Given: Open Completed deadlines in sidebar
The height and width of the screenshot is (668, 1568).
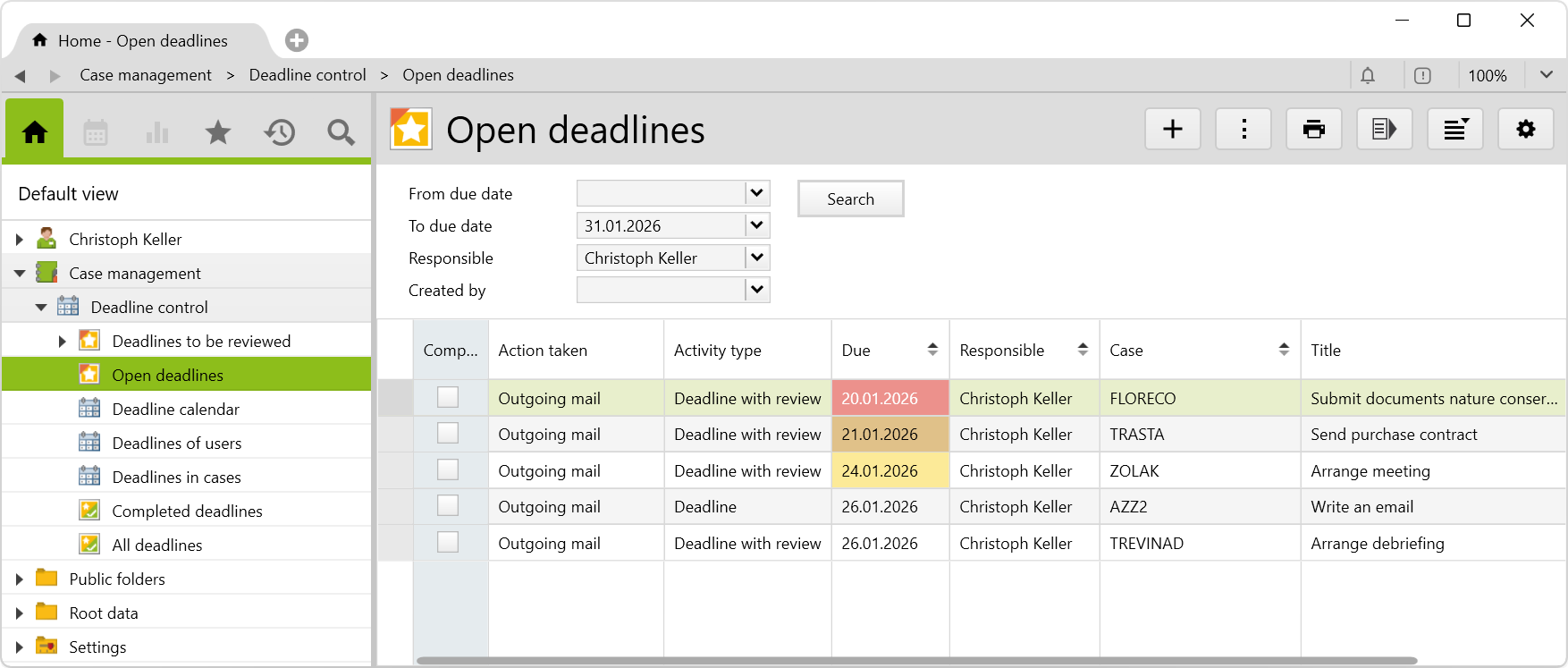Looking at the screenshot, I should pyautogui.click(x=187, y=512).
